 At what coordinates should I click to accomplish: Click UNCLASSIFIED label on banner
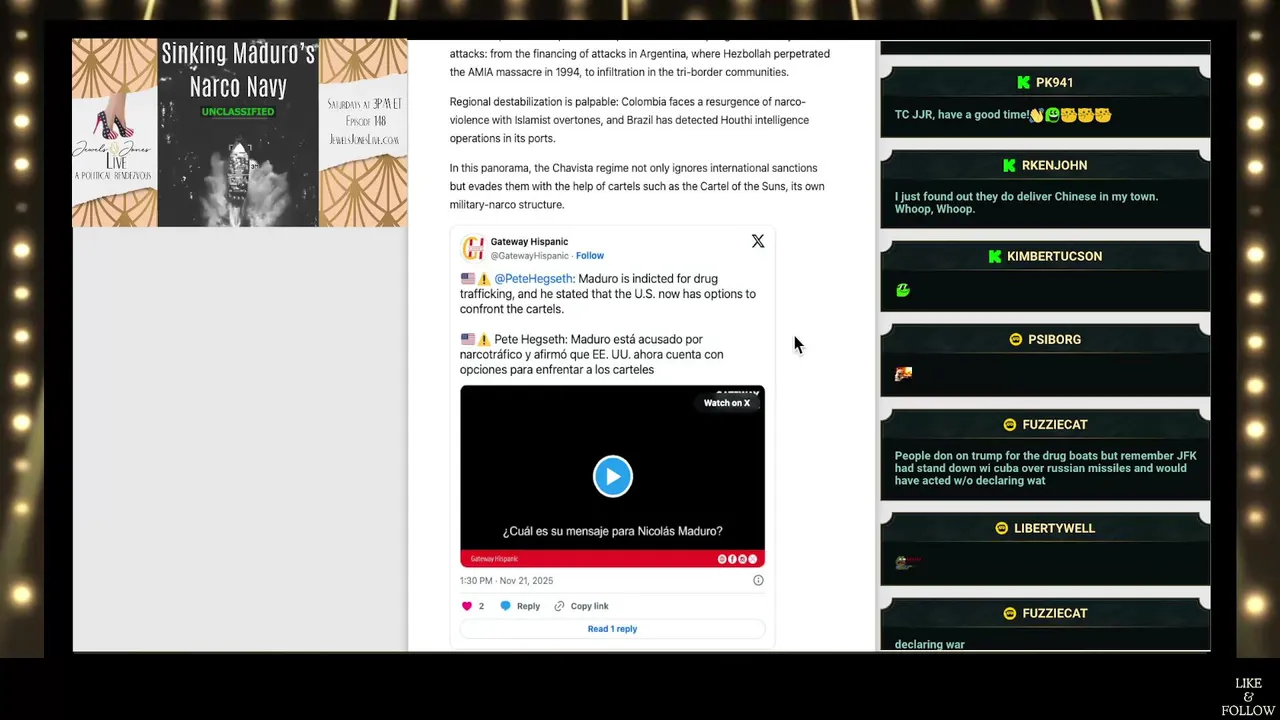point(238,112)
